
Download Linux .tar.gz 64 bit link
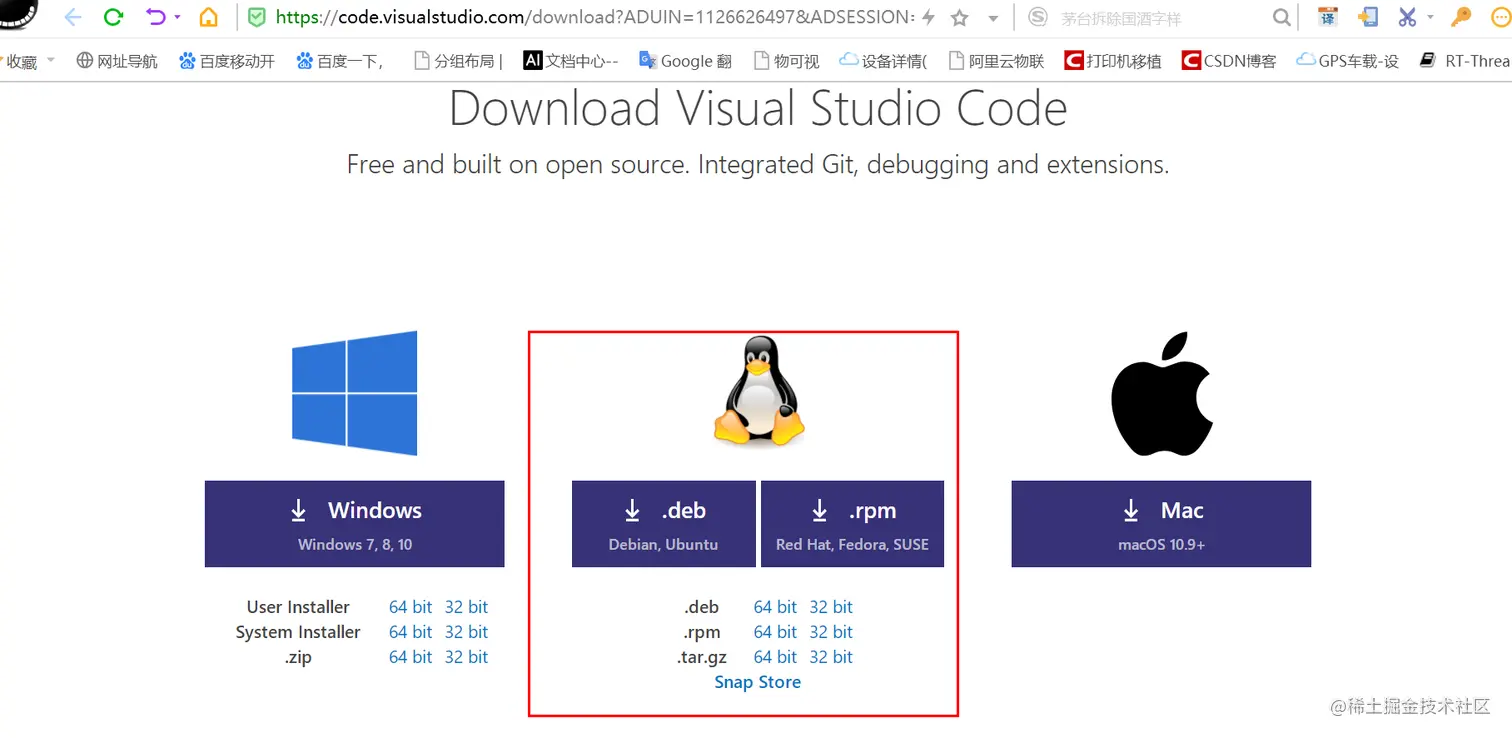775,657
